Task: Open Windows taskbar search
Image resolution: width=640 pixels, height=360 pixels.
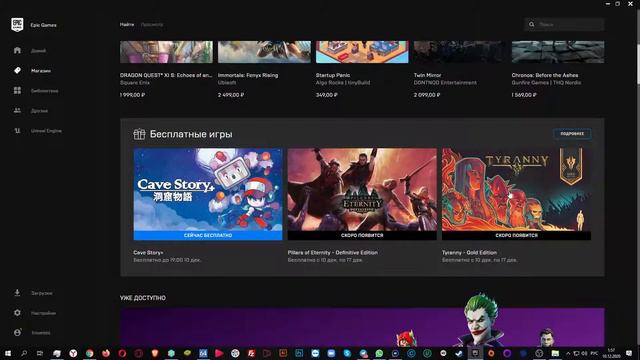Action: point(24,353)
